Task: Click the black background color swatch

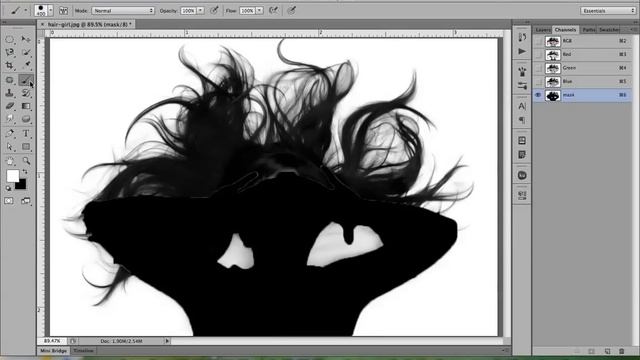Action: click(x=21, y=185)
